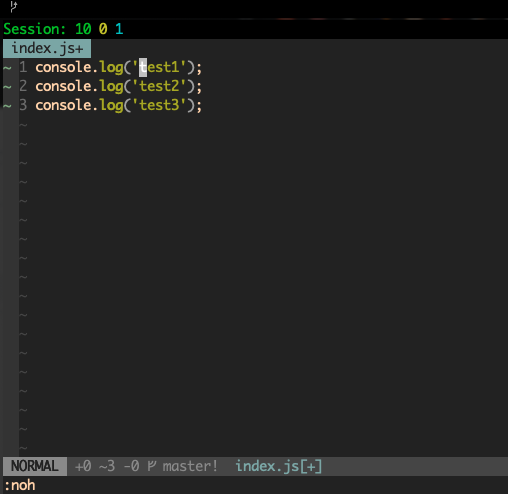Click the :noh command line text

20,485
